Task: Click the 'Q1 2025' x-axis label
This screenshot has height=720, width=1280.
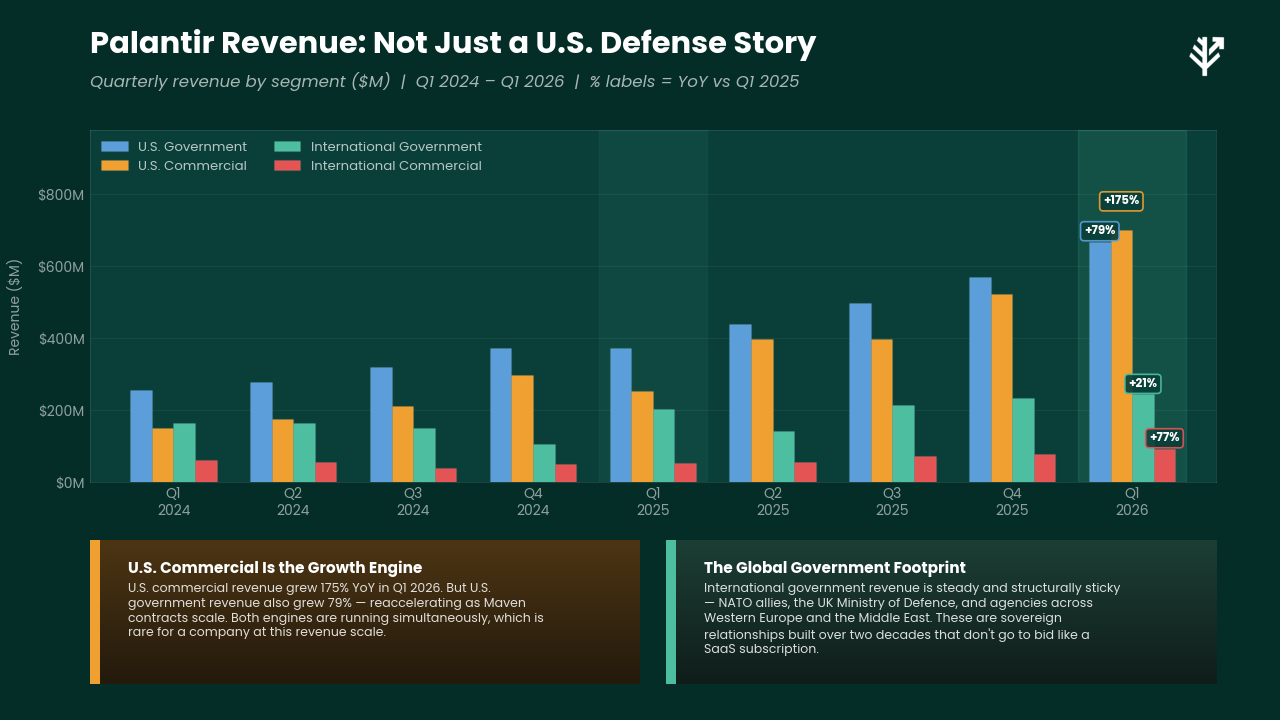Action: point(653,502)
